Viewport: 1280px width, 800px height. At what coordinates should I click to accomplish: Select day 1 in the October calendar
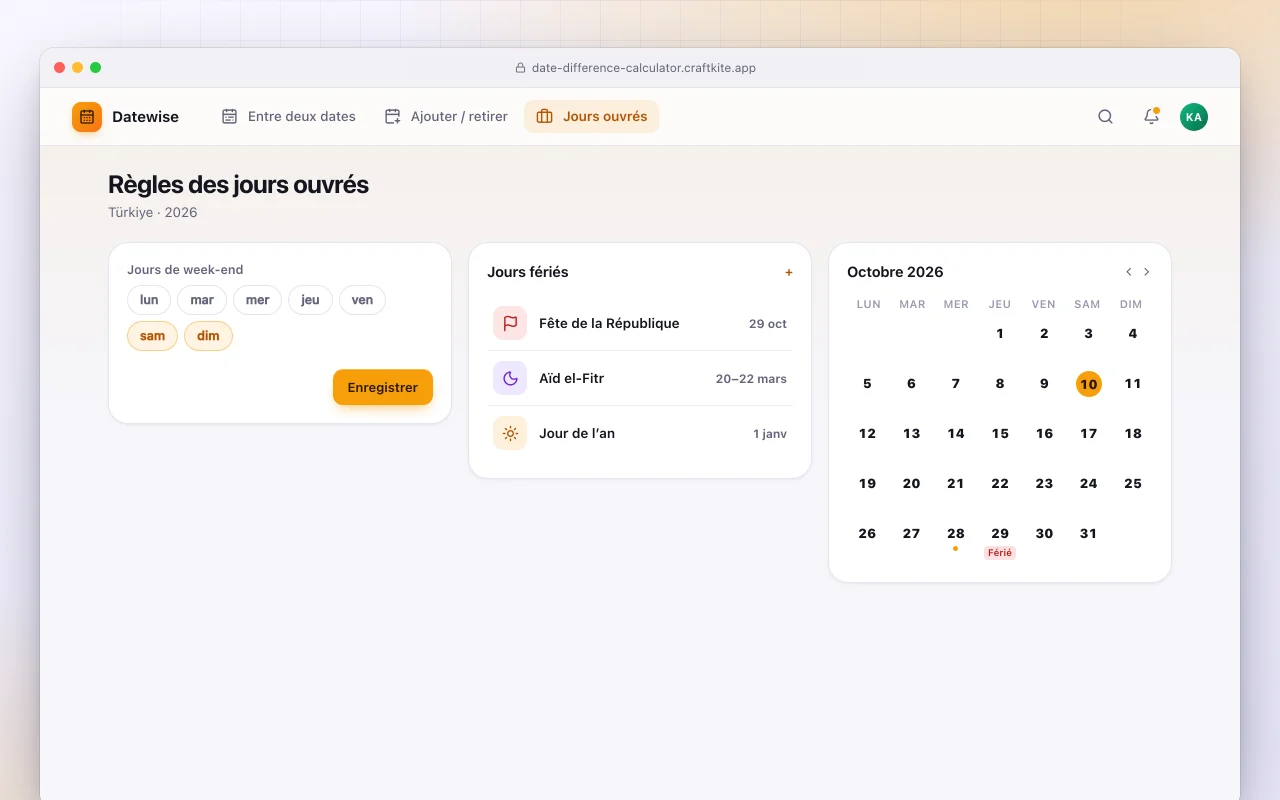(1000, 334)
